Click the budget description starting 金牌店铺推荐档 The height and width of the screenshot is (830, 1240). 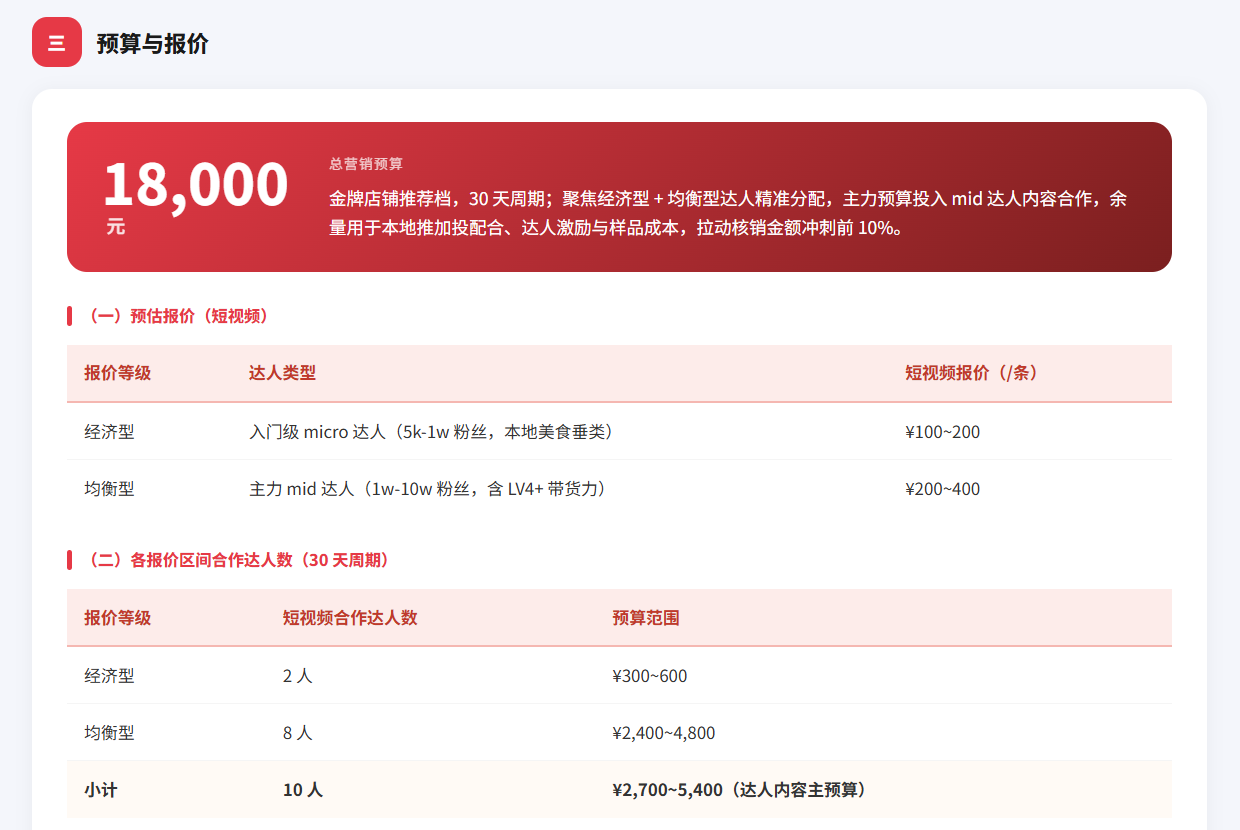[x=728, y=213]
